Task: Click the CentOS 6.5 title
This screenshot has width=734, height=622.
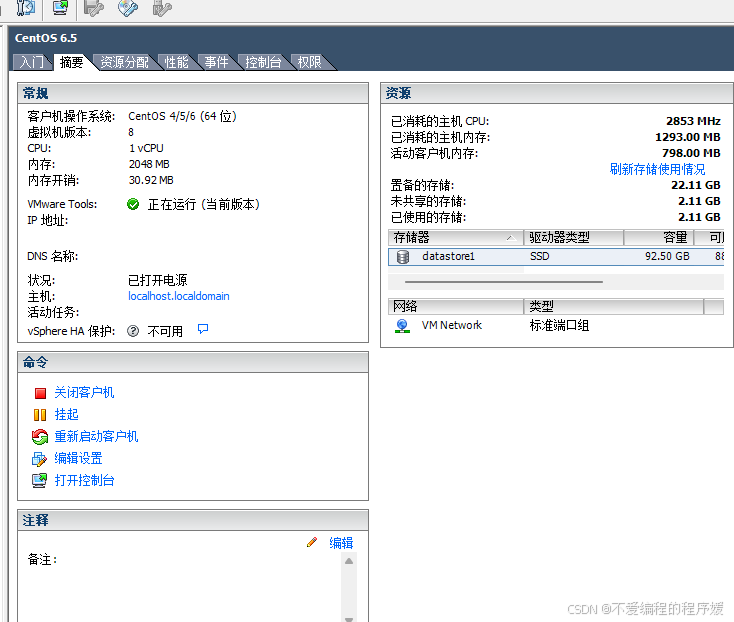Action: coord(46,38)
